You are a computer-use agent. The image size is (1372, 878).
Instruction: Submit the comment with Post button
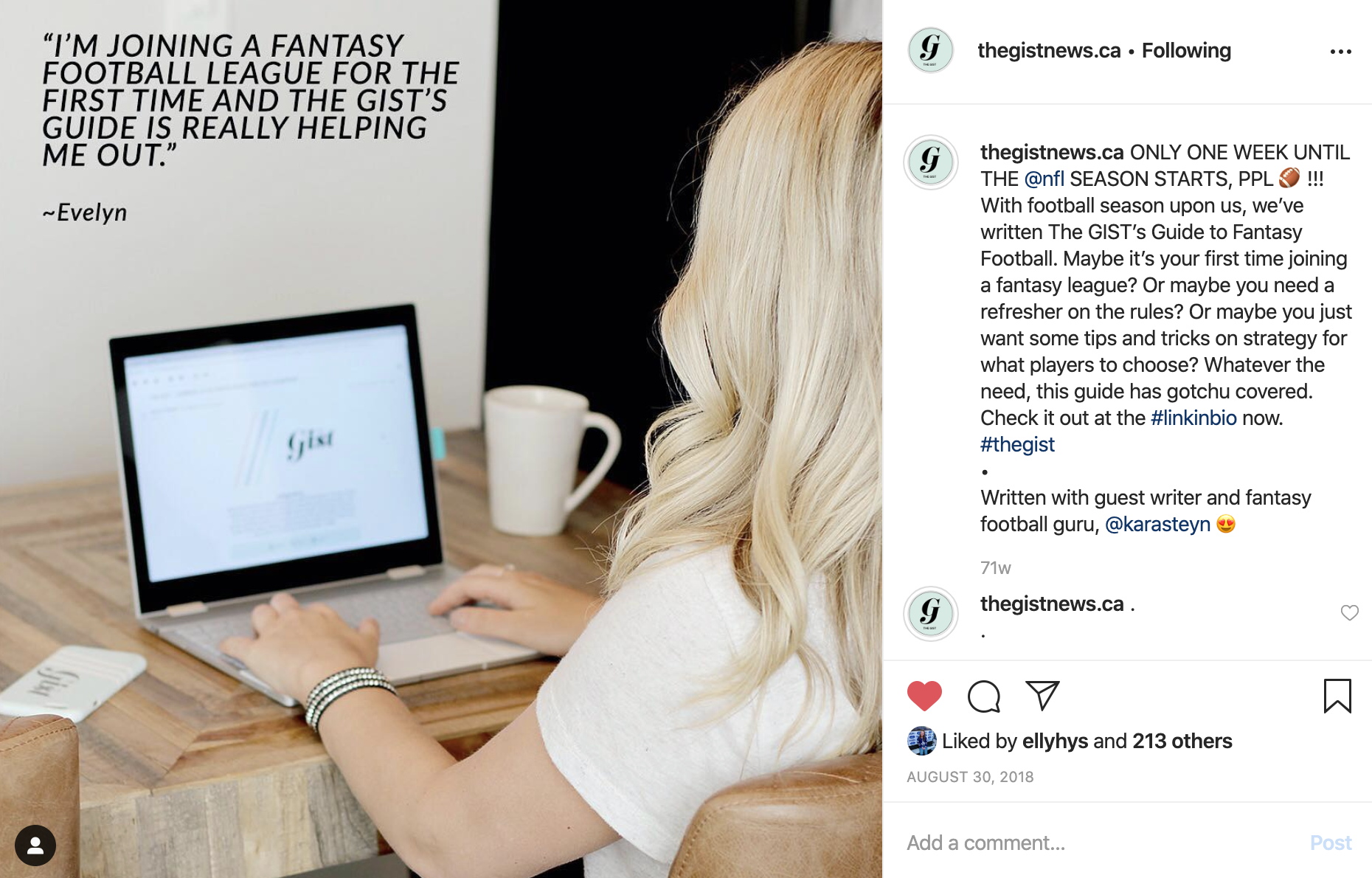[1331, 843]
